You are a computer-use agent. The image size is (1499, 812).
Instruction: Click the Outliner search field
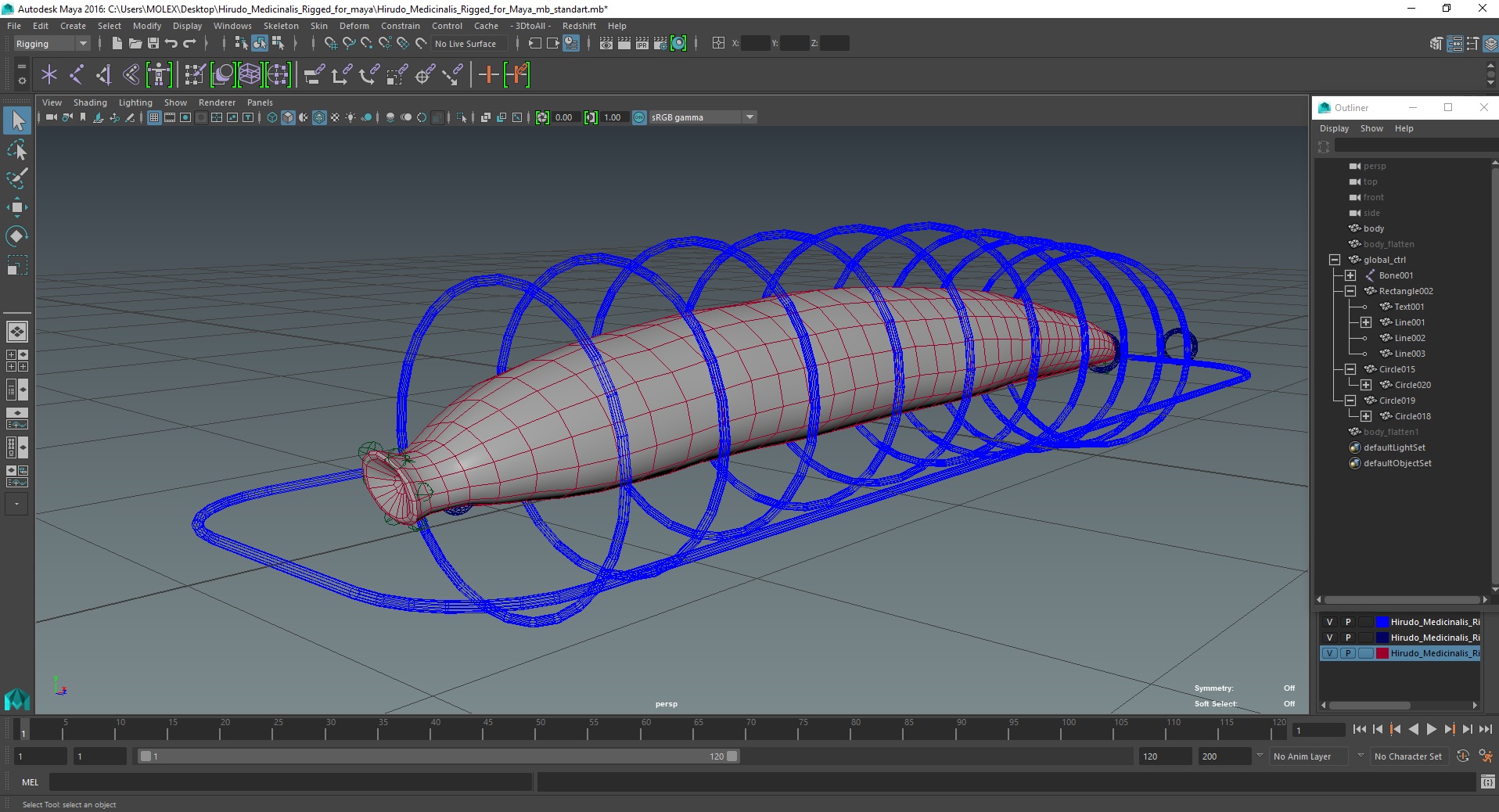[1415, 146]
